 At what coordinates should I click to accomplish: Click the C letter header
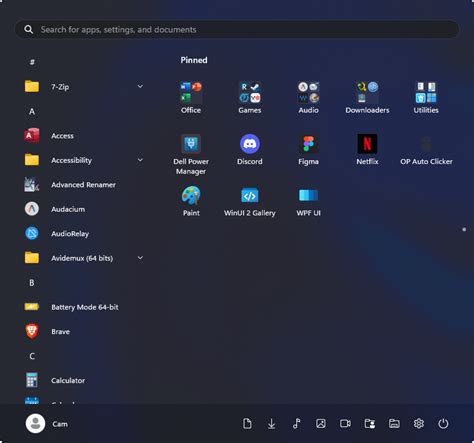32,356
